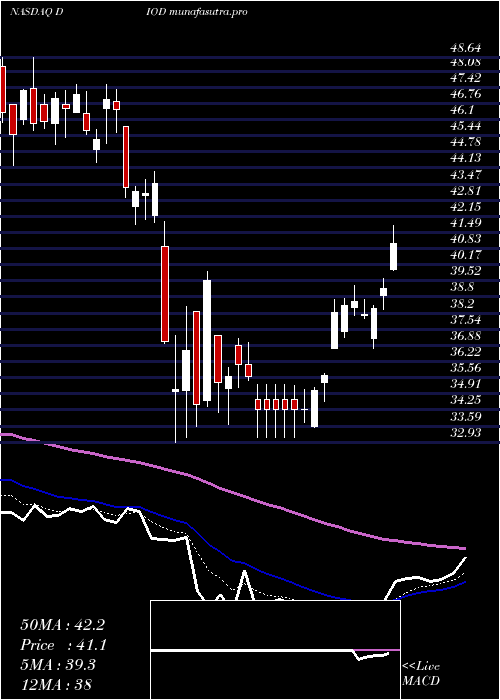Click the 41.49 price axis label
Viewport: 500px width, 700px height.
pos(465,223)
